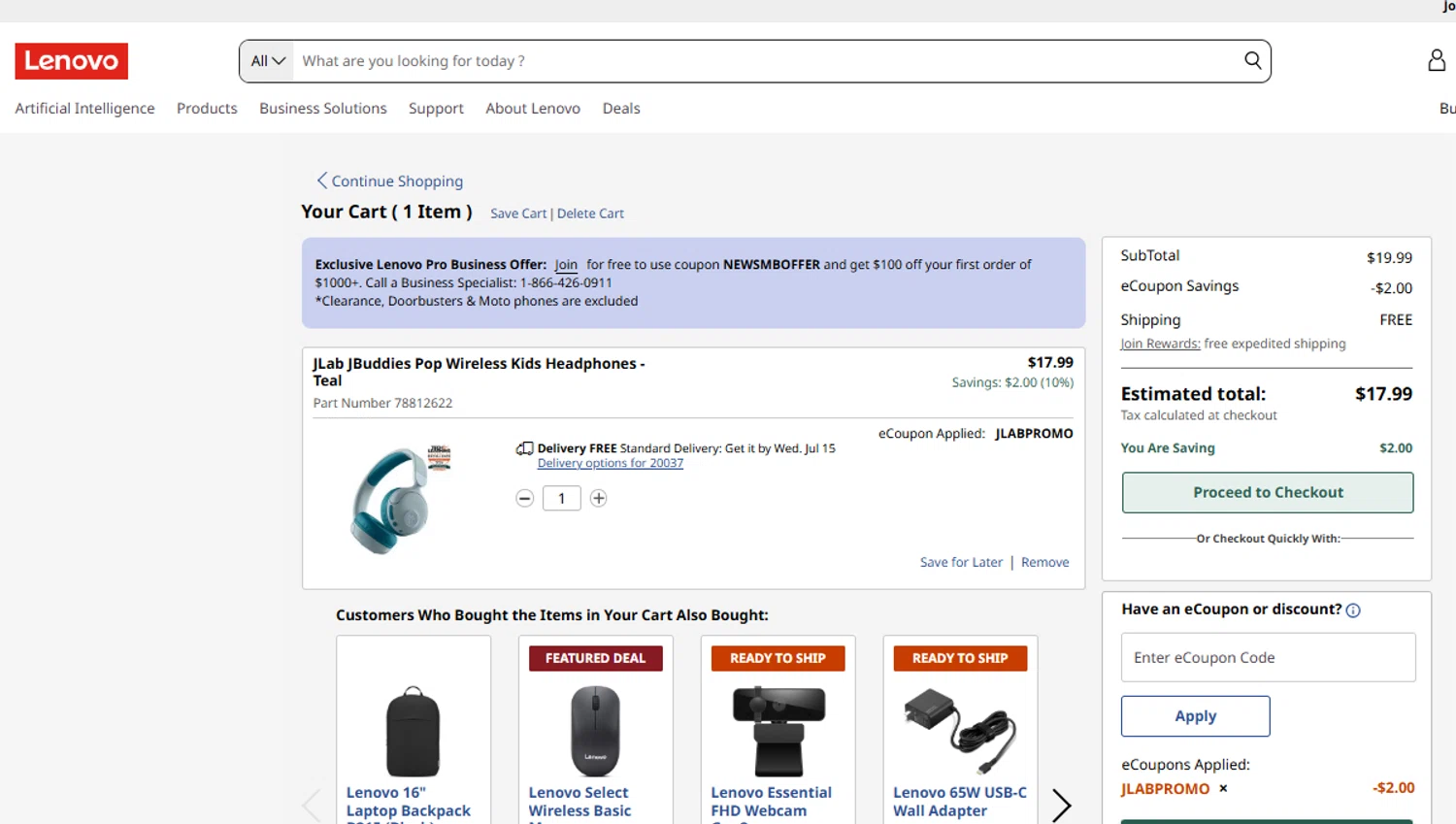Show previous recommended products arrow

tap(312, 805)
